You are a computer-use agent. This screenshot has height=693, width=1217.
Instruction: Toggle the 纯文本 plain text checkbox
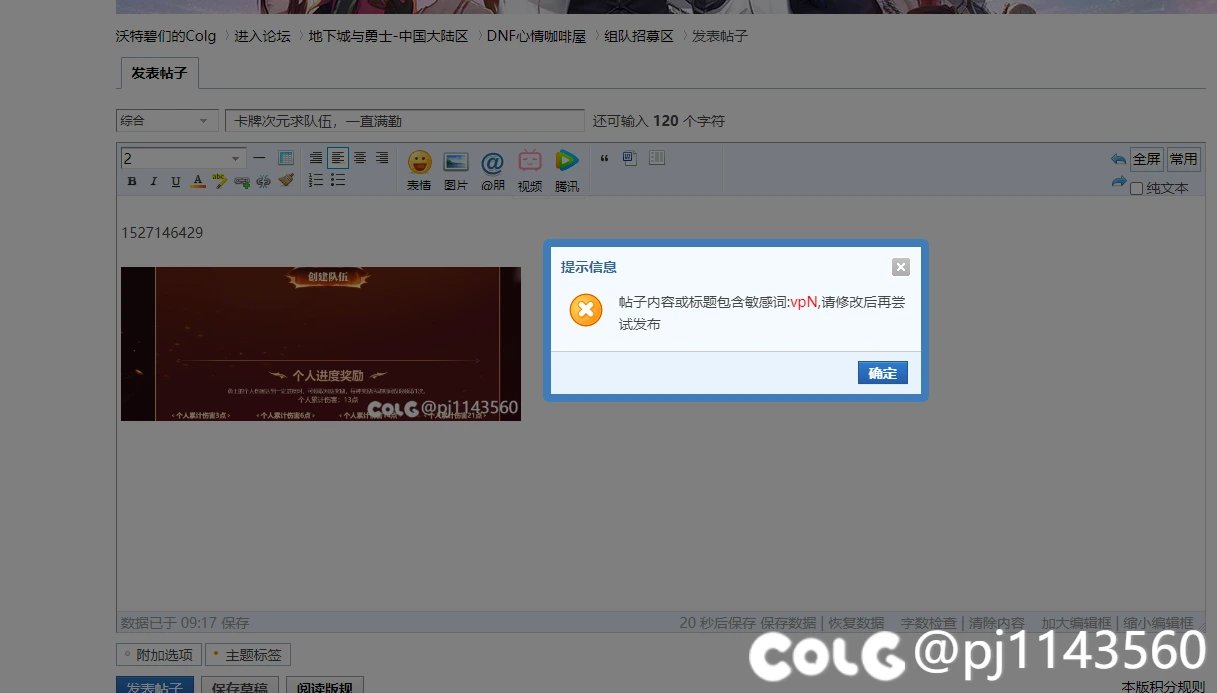tap(1136, 188)
